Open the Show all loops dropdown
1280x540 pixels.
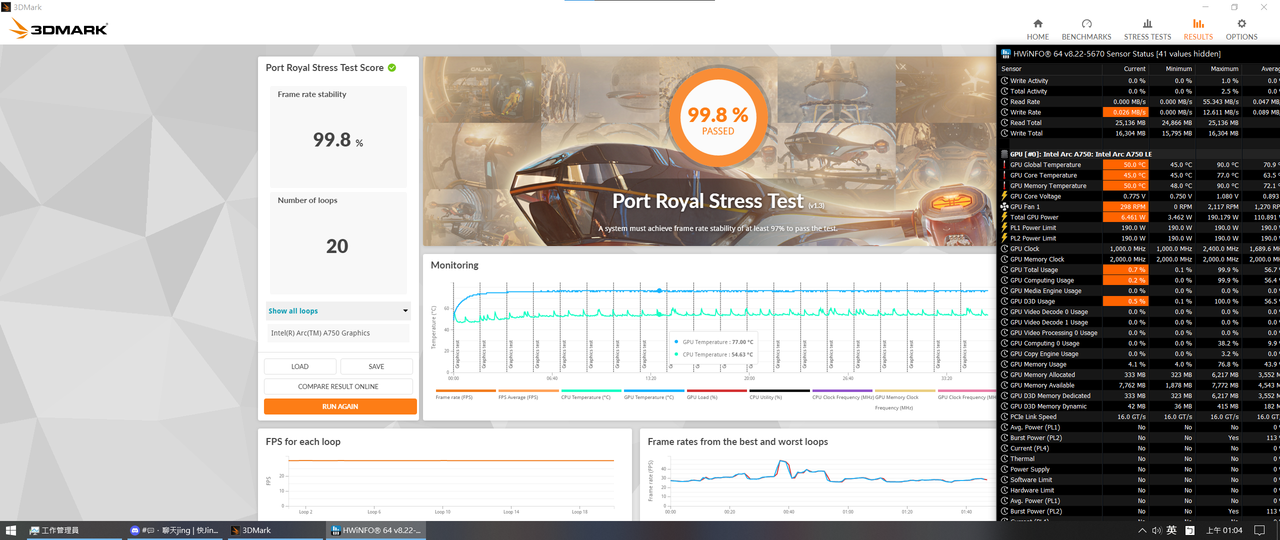click(338, 311)
